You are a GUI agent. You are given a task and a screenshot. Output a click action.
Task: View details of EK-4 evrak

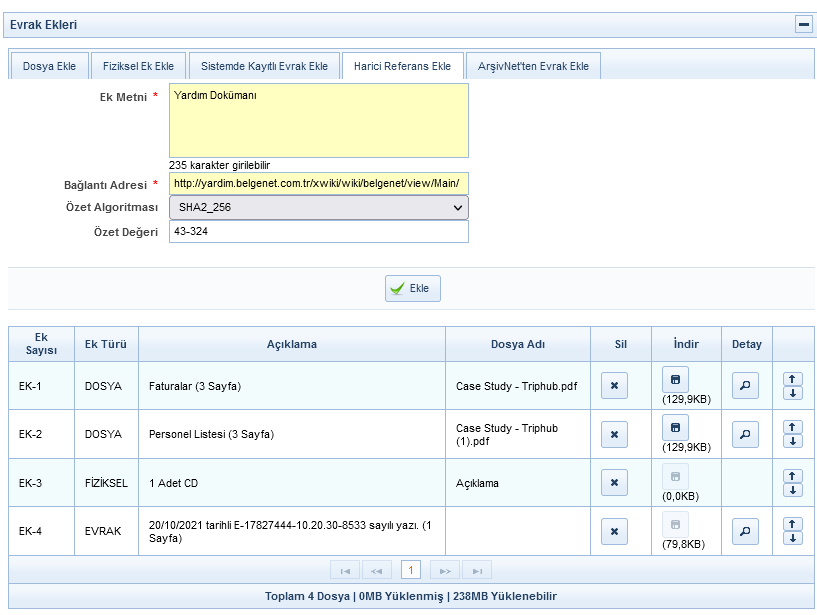745,531
